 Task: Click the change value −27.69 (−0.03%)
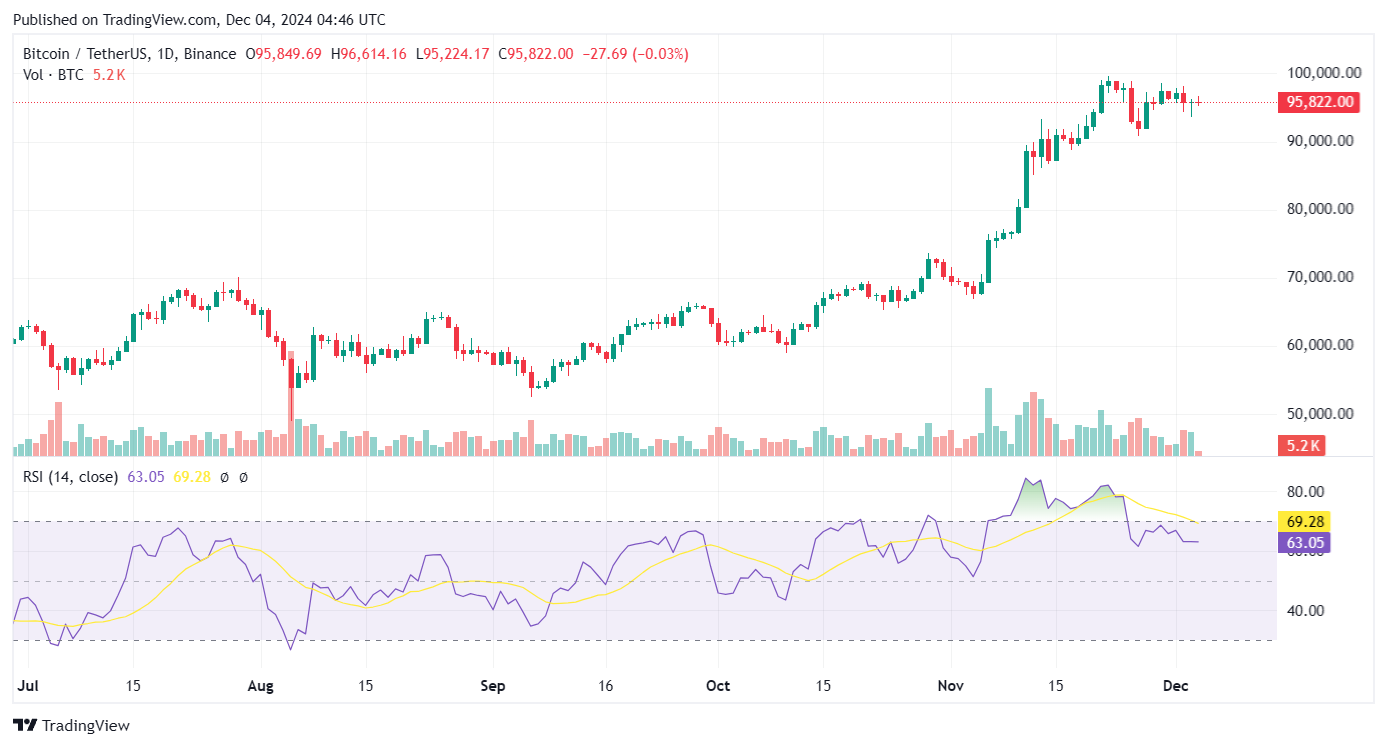tap(634, 54)
